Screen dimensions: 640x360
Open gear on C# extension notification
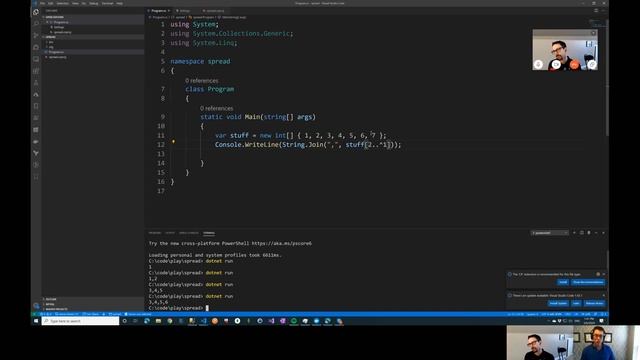(598, 274)
